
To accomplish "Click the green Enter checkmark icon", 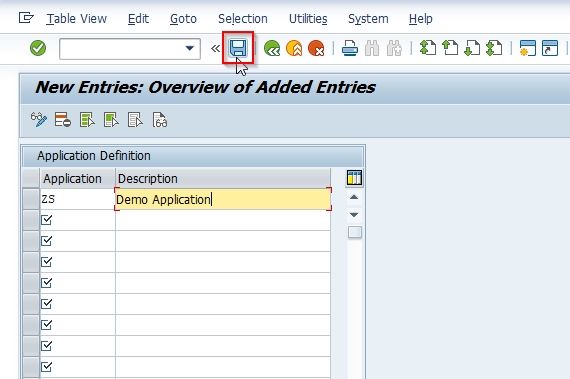I will pos(38,48).
